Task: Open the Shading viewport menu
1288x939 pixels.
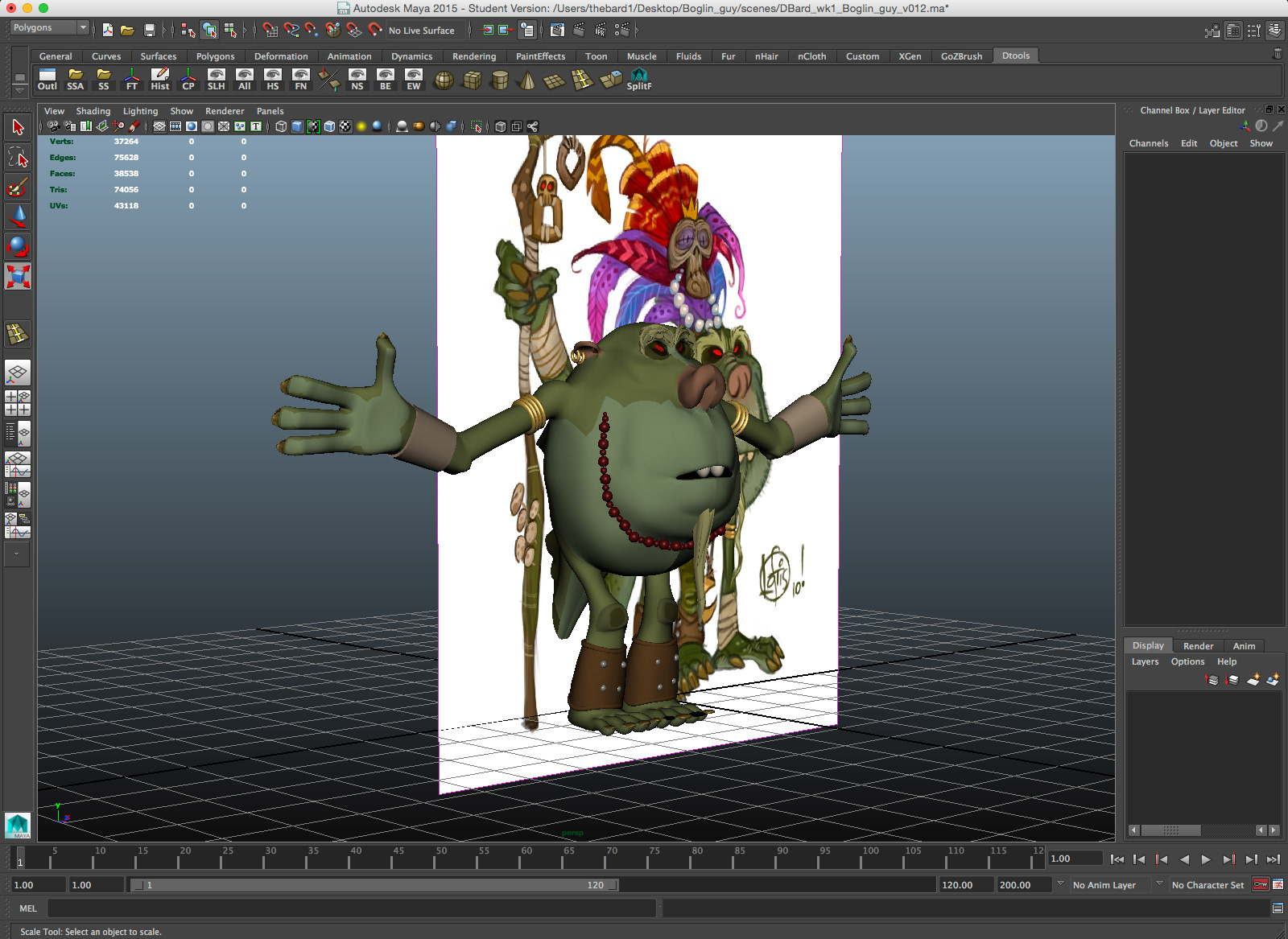Action: click(x=93, y=111)
